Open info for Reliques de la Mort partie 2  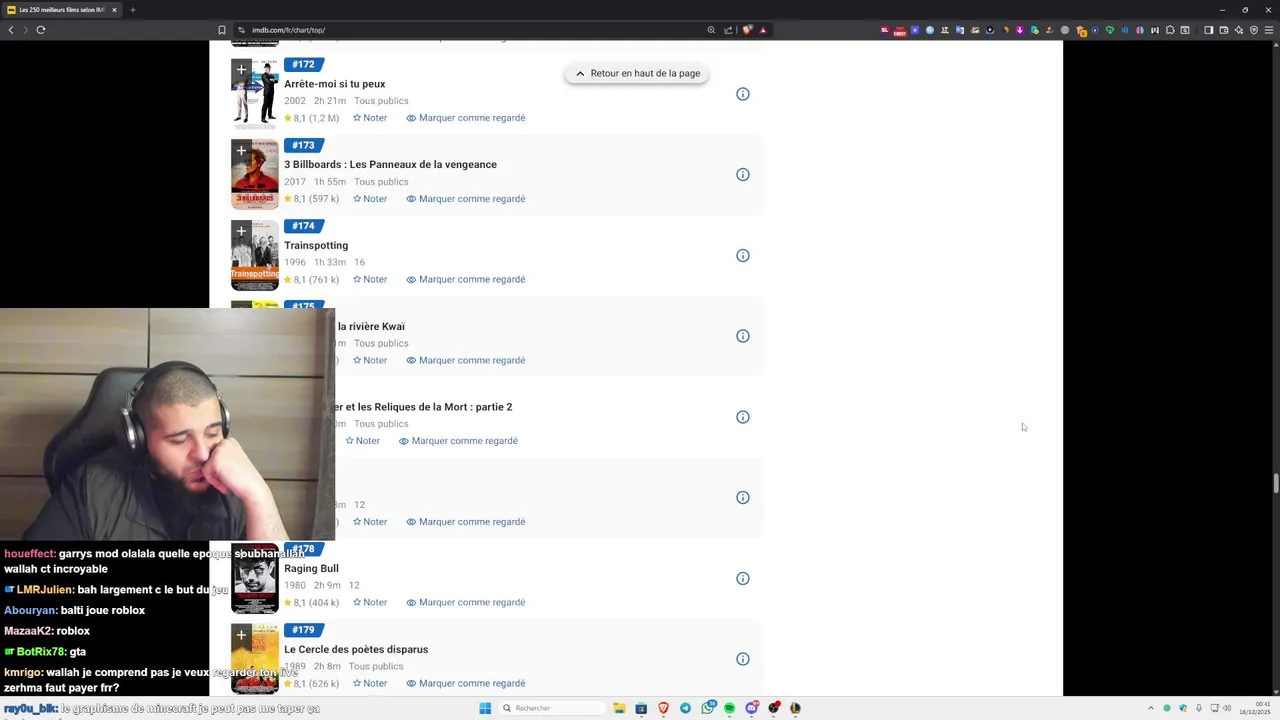coord(743,417)
